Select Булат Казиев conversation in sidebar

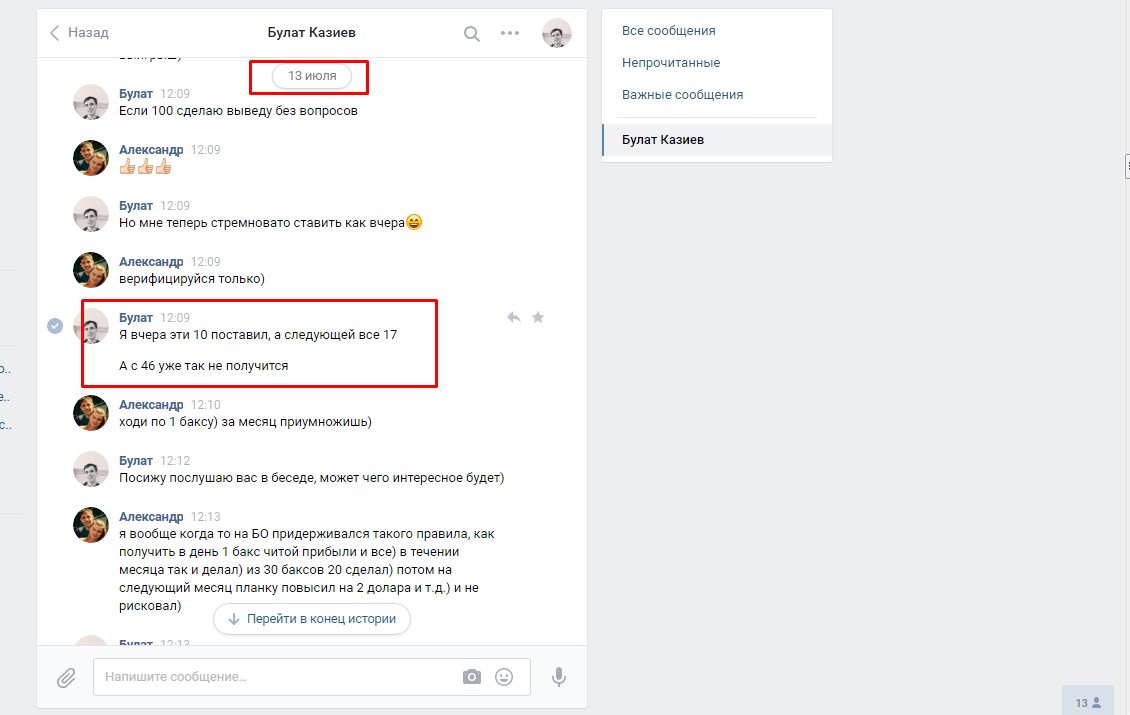pyautogui.click(x=716, y=140)
